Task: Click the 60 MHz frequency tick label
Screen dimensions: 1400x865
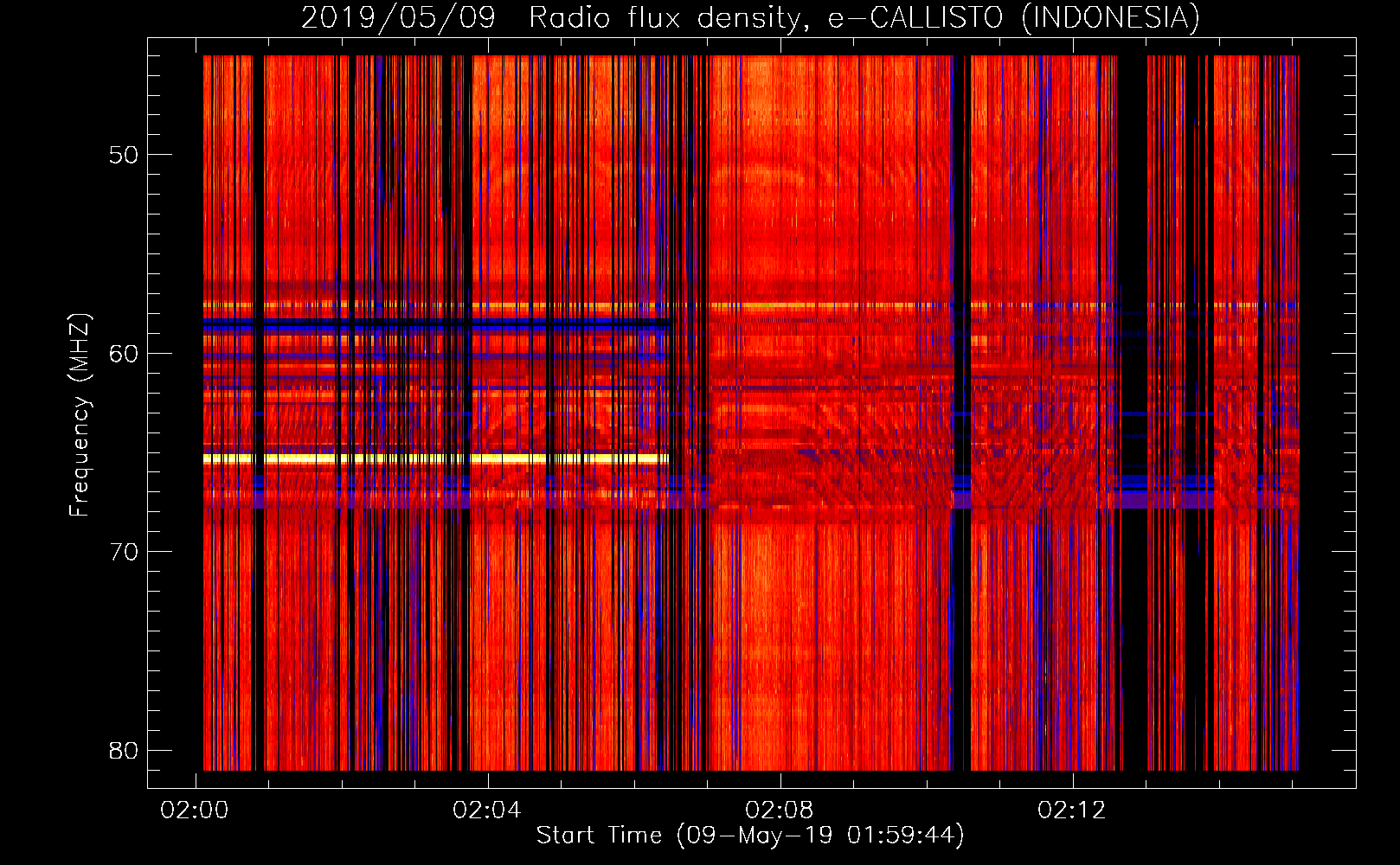Action: click(x=124, y=353)
